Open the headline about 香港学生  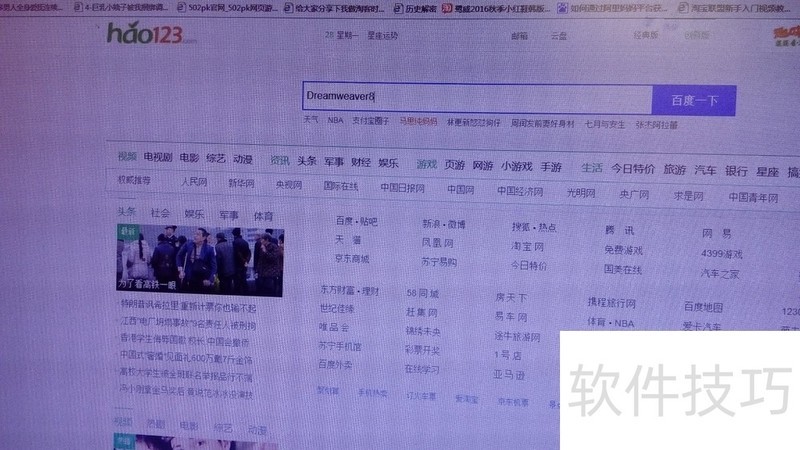coord(185,340)
